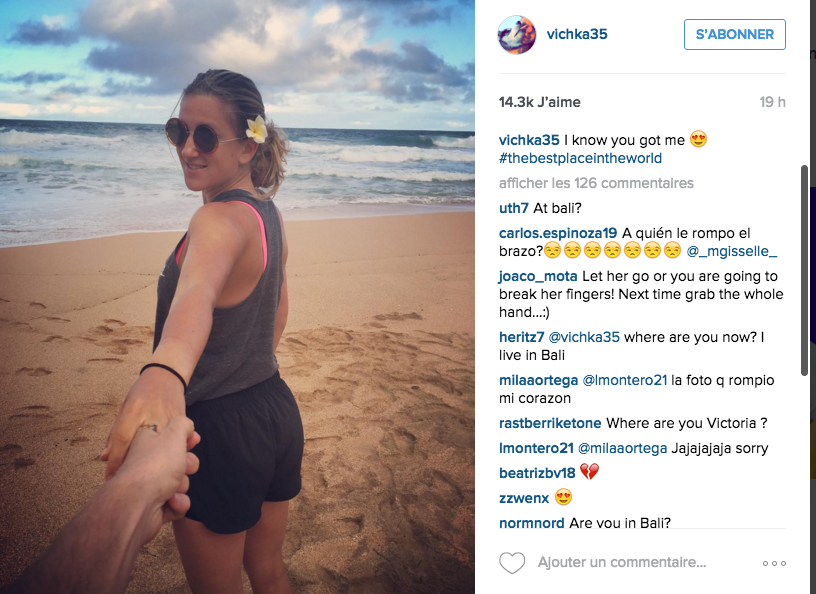Image resolution: width=816 pixels, height=594 pixels.
Task: Open the uth7 commenter profile
Action: coord(514,208)
